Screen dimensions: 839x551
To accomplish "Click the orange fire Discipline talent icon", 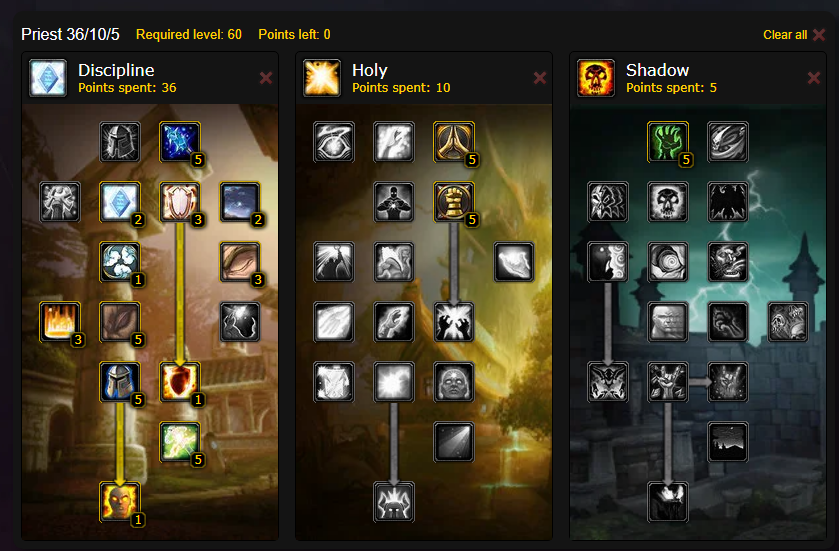I will [x=60, y=322].
